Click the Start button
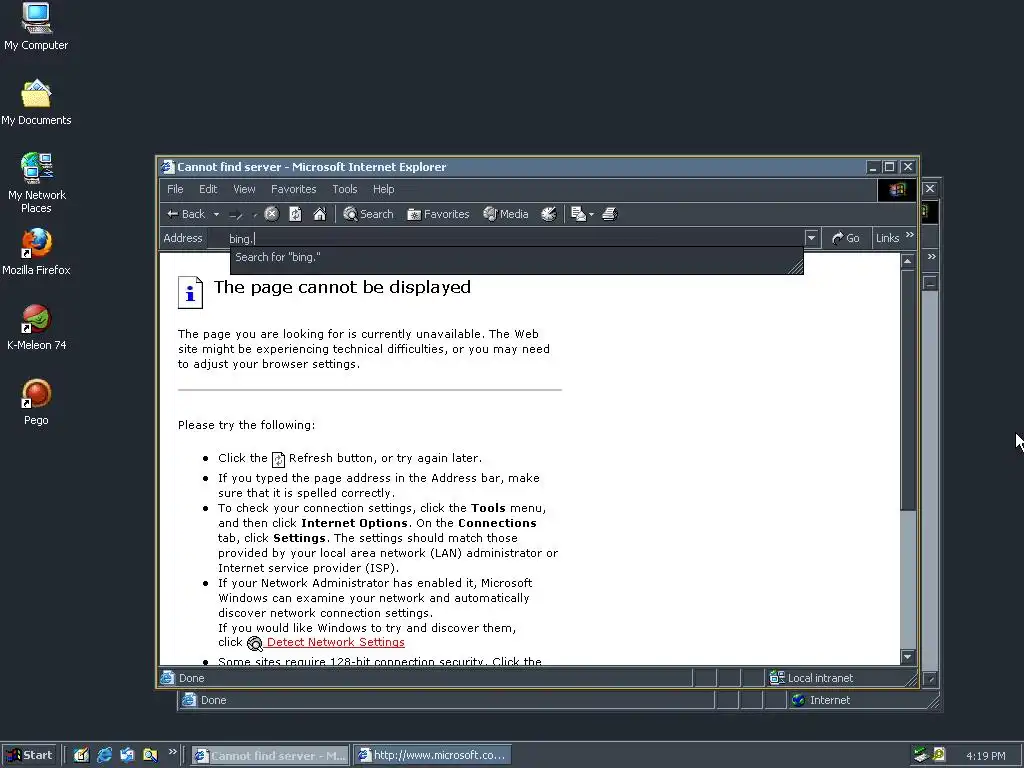This screenshot has height=768, width=1024. click(29, 755)
